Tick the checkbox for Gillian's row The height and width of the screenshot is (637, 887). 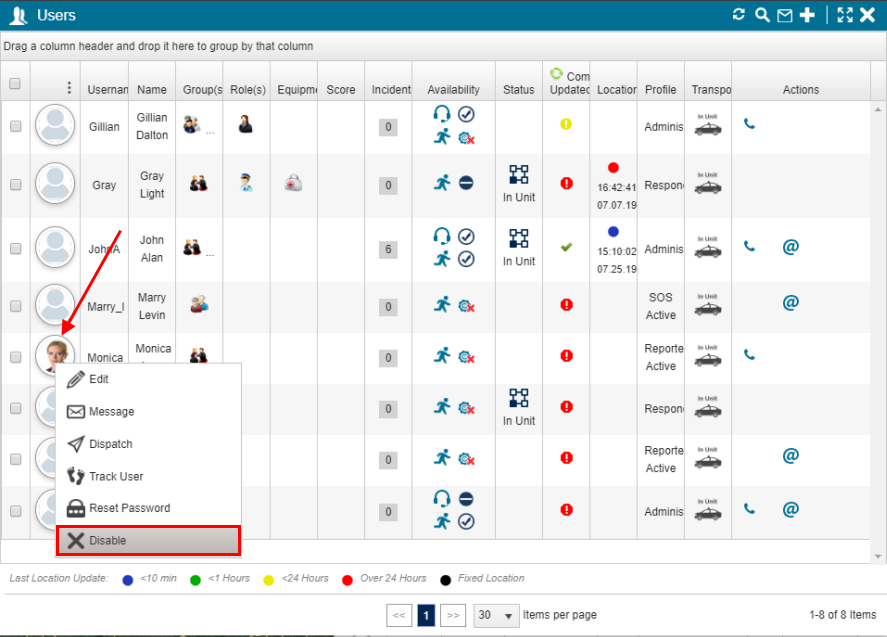(15, 127)
